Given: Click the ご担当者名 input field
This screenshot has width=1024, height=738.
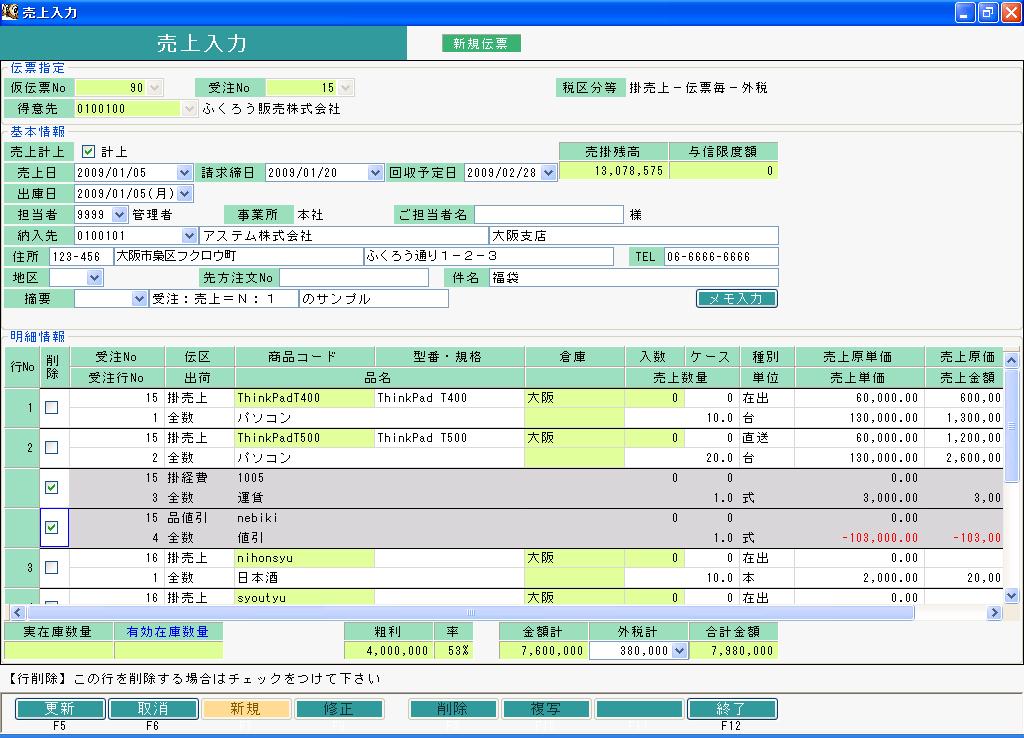Looking at the screenshot, I should tap(549, 214).
